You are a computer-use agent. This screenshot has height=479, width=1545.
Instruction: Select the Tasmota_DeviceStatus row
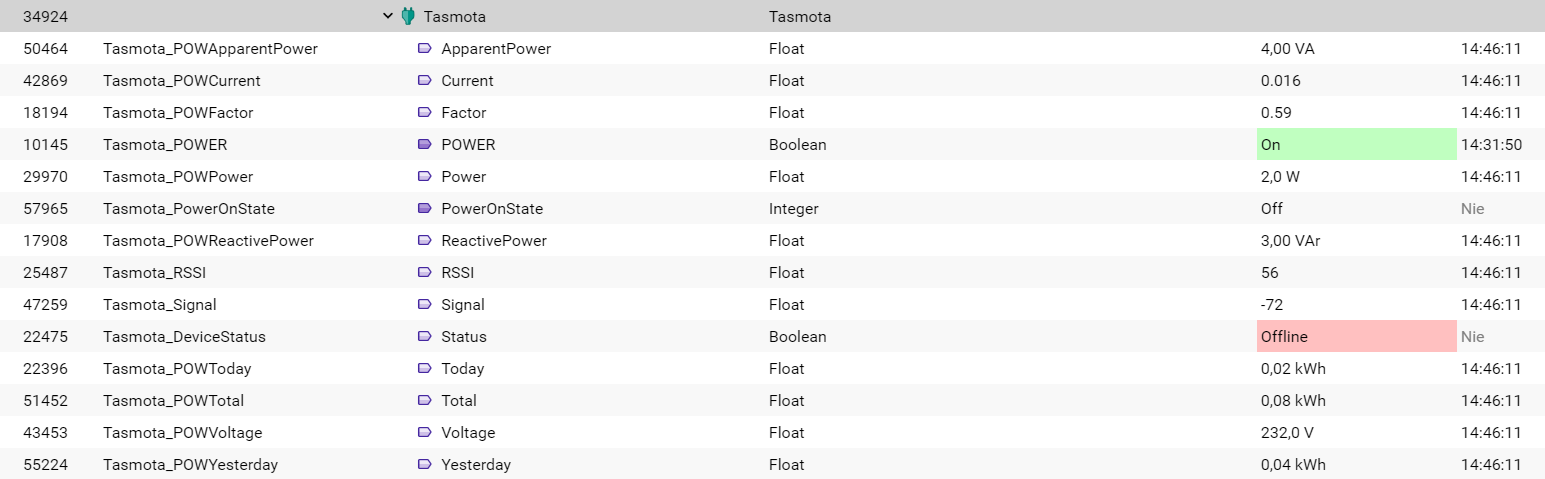[772, 336]
